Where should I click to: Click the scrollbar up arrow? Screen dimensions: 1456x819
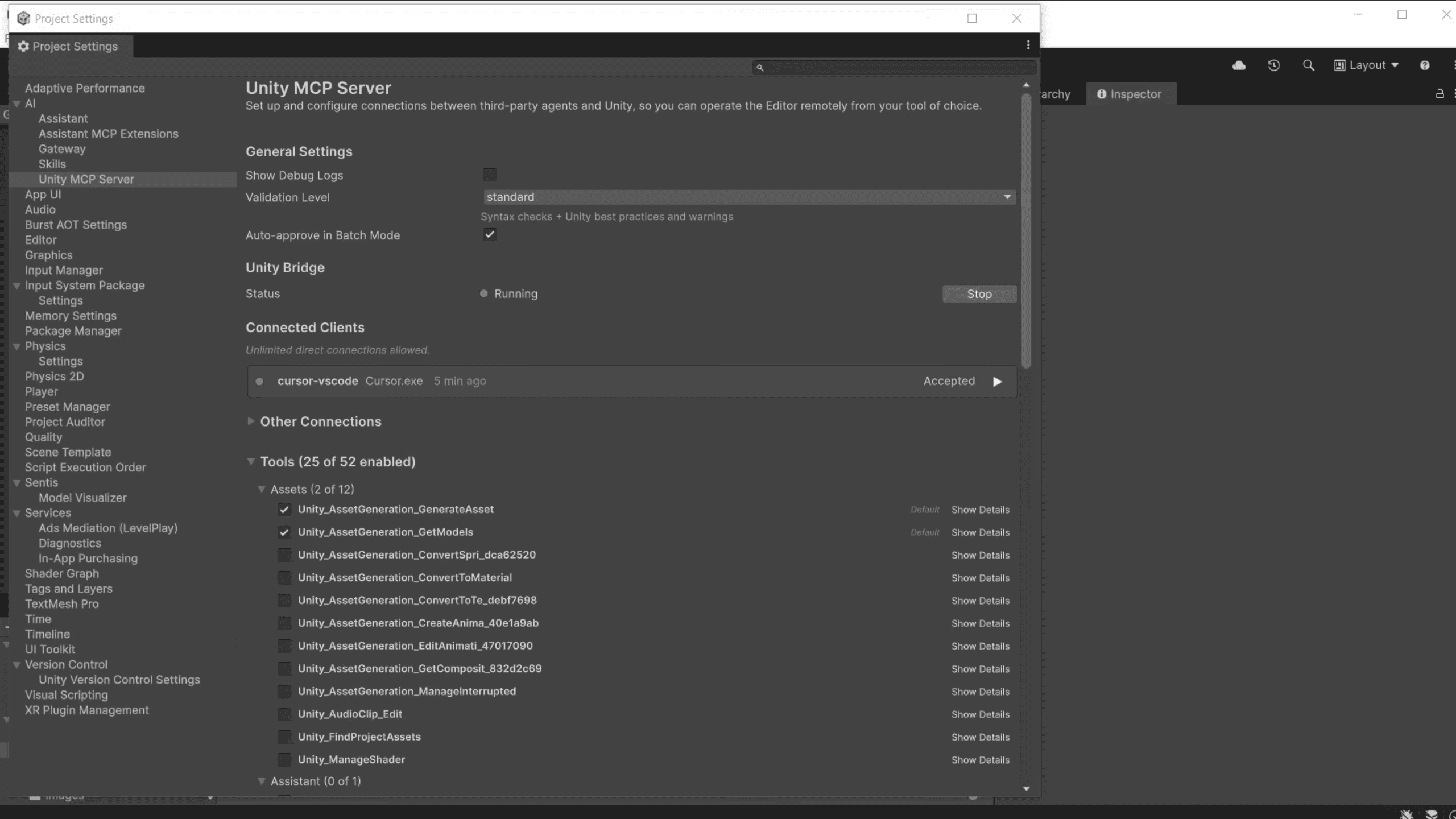tap(1027, 85)
